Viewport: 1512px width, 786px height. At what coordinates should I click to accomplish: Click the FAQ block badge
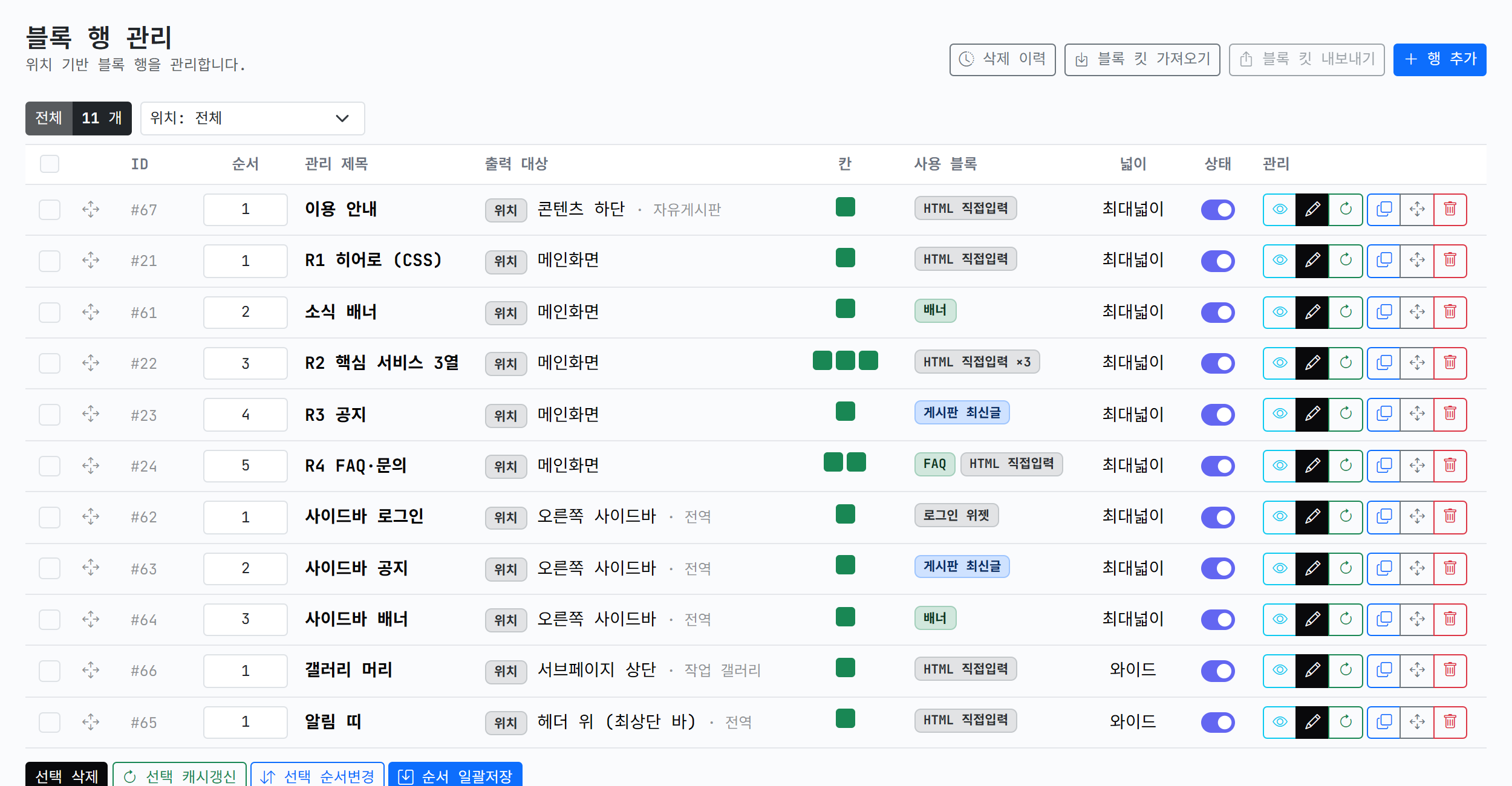pyautogui.click(x=934, y=464)
